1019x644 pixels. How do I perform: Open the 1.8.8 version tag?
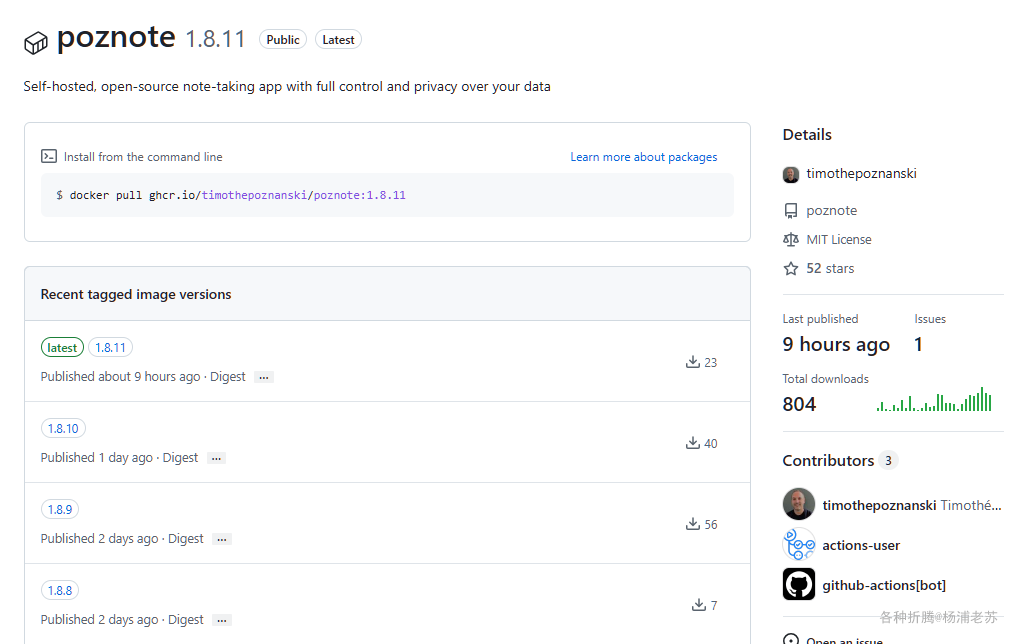coord(60,590)
